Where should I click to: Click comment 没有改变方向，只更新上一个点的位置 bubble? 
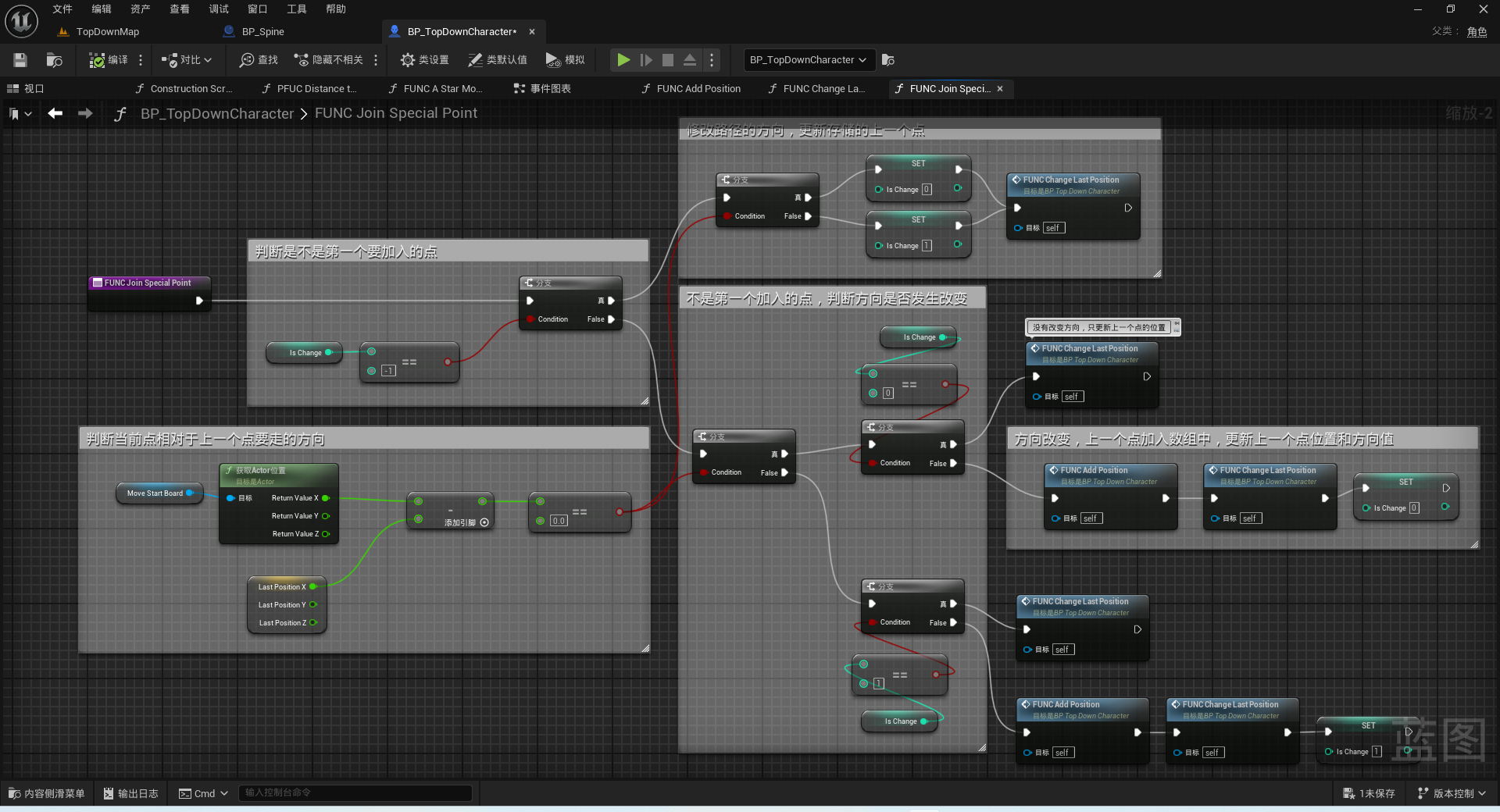click(x=1098, y=327)
